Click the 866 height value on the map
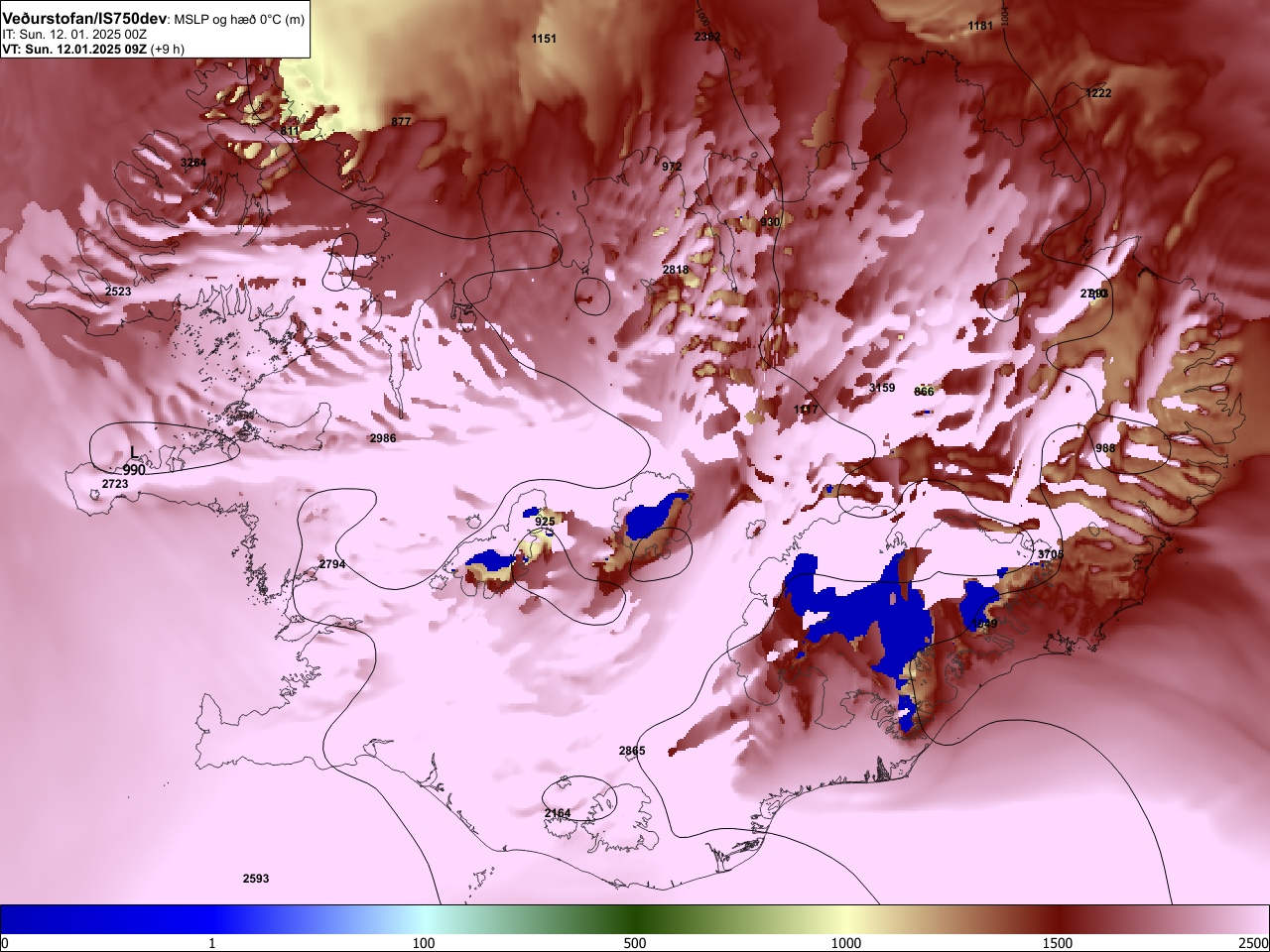This screenshot has height=952, width=1270. (x=924, y=392)
